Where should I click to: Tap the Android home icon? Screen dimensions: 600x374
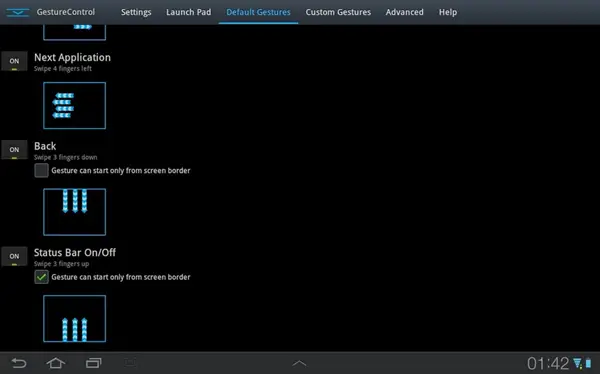tap(56, 363)
